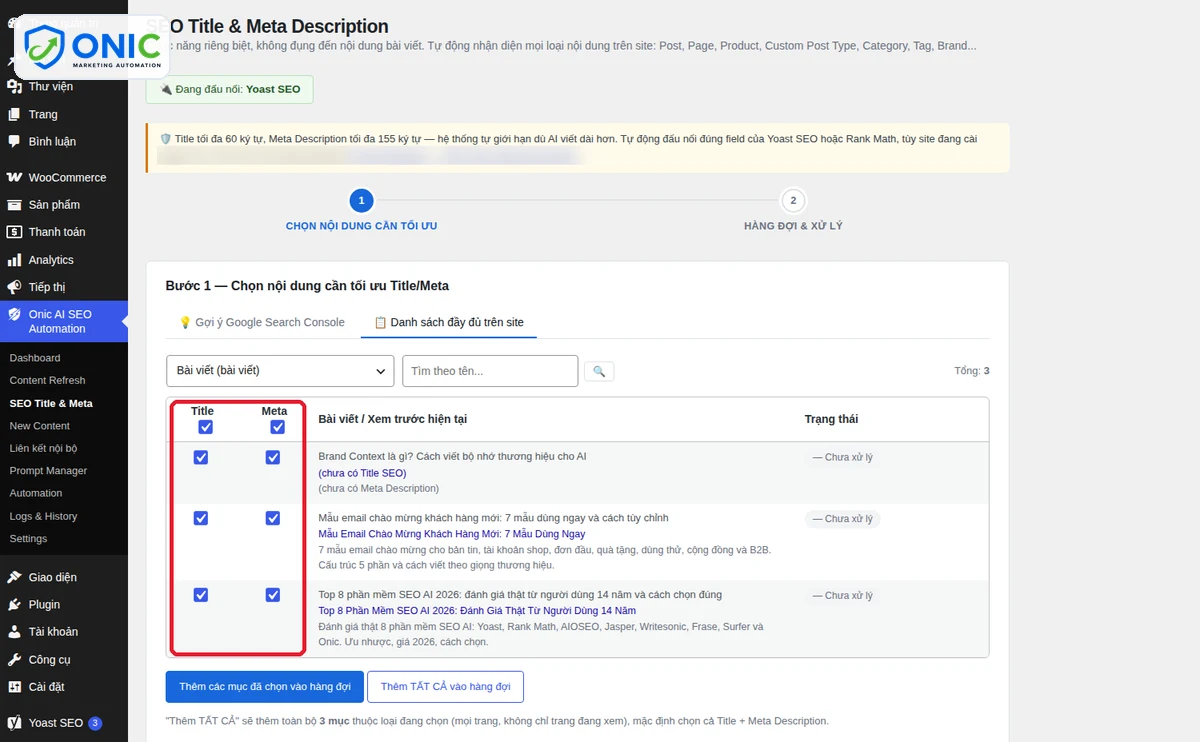Viewport: 1200px width, 742px height.
Task: Click the Thanh toán payments icon
Action: pos(14,232)
